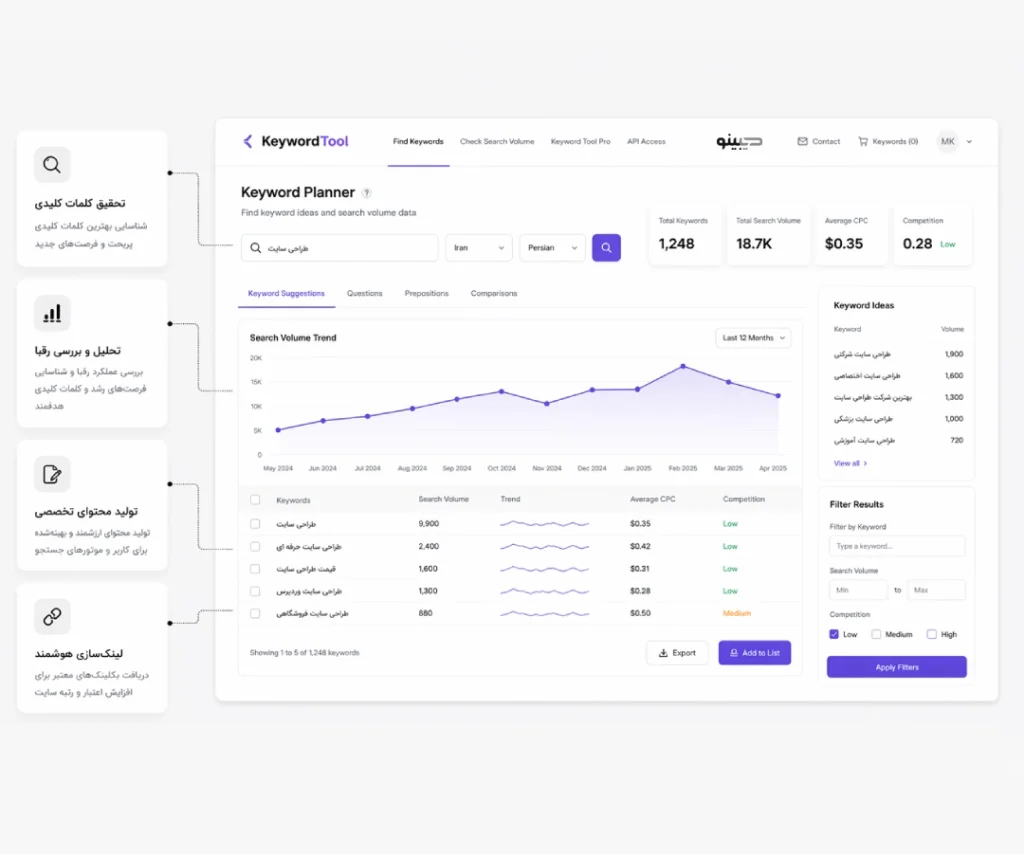Open the Iran country dropdown
This screenshot has width=1024, height=854.
pyautogui.click(x=479, y=247)
